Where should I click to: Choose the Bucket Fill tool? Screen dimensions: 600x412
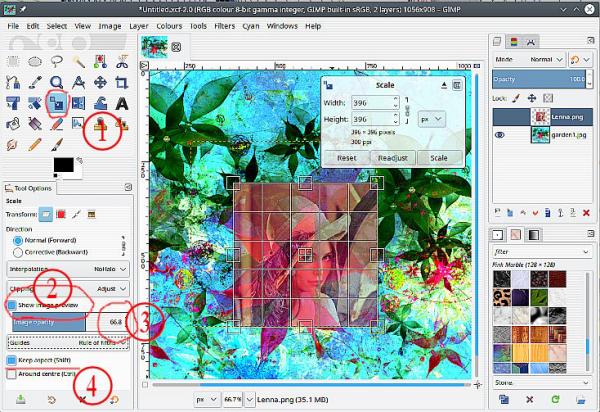point(13,124)
